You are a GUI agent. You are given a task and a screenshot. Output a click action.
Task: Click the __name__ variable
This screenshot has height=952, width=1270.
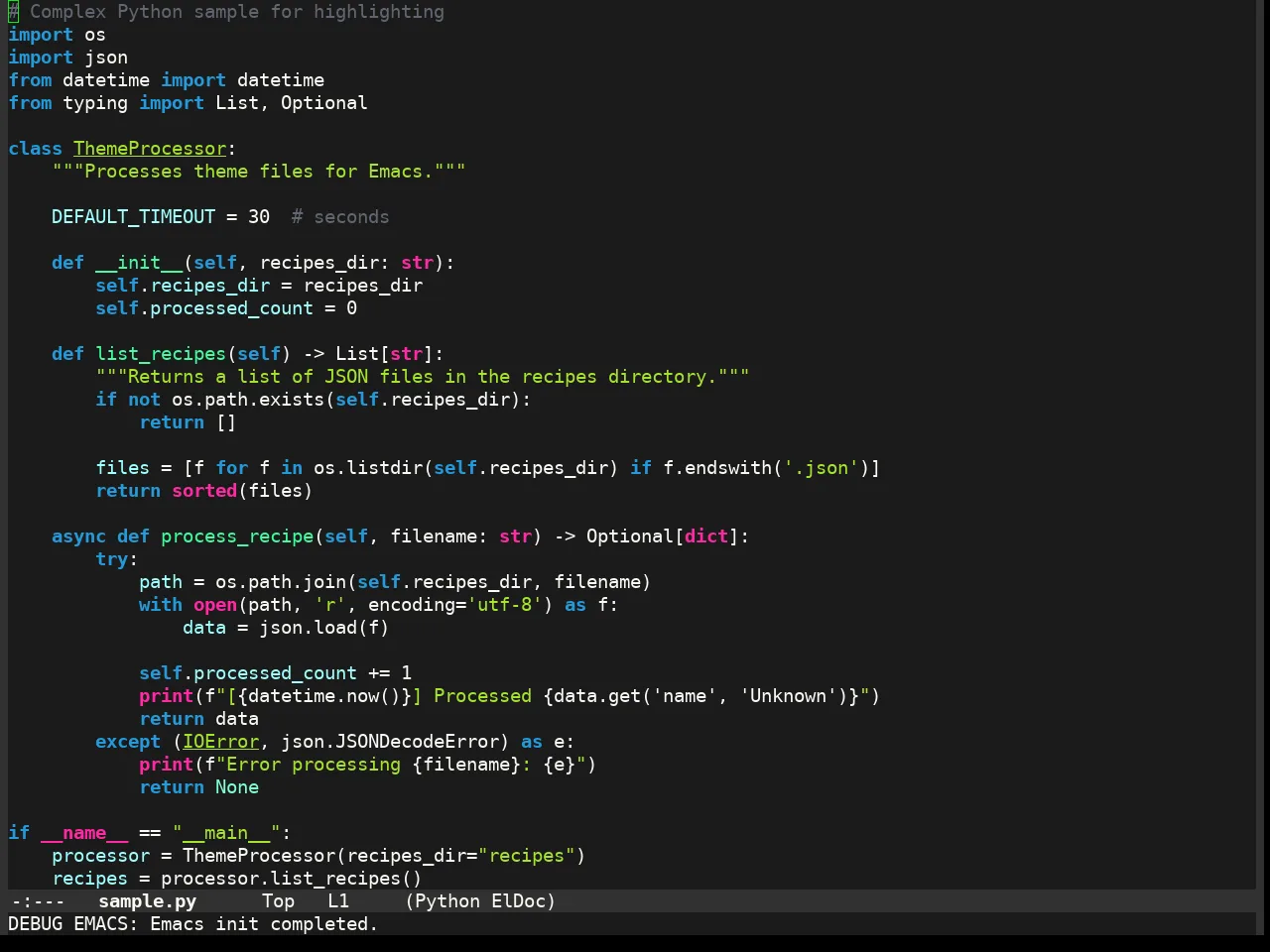(84, 833)
